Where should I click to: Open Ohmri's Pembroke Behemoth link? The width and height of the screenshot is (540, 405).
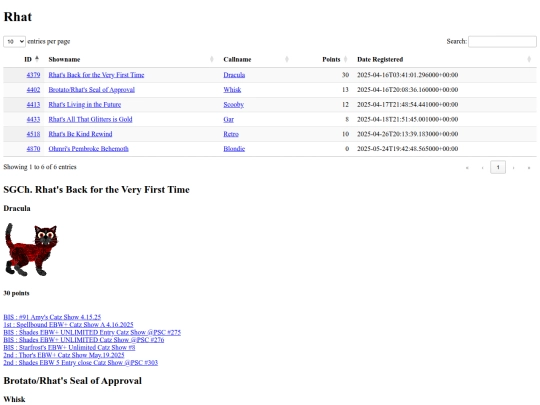(x=89, y=149)
